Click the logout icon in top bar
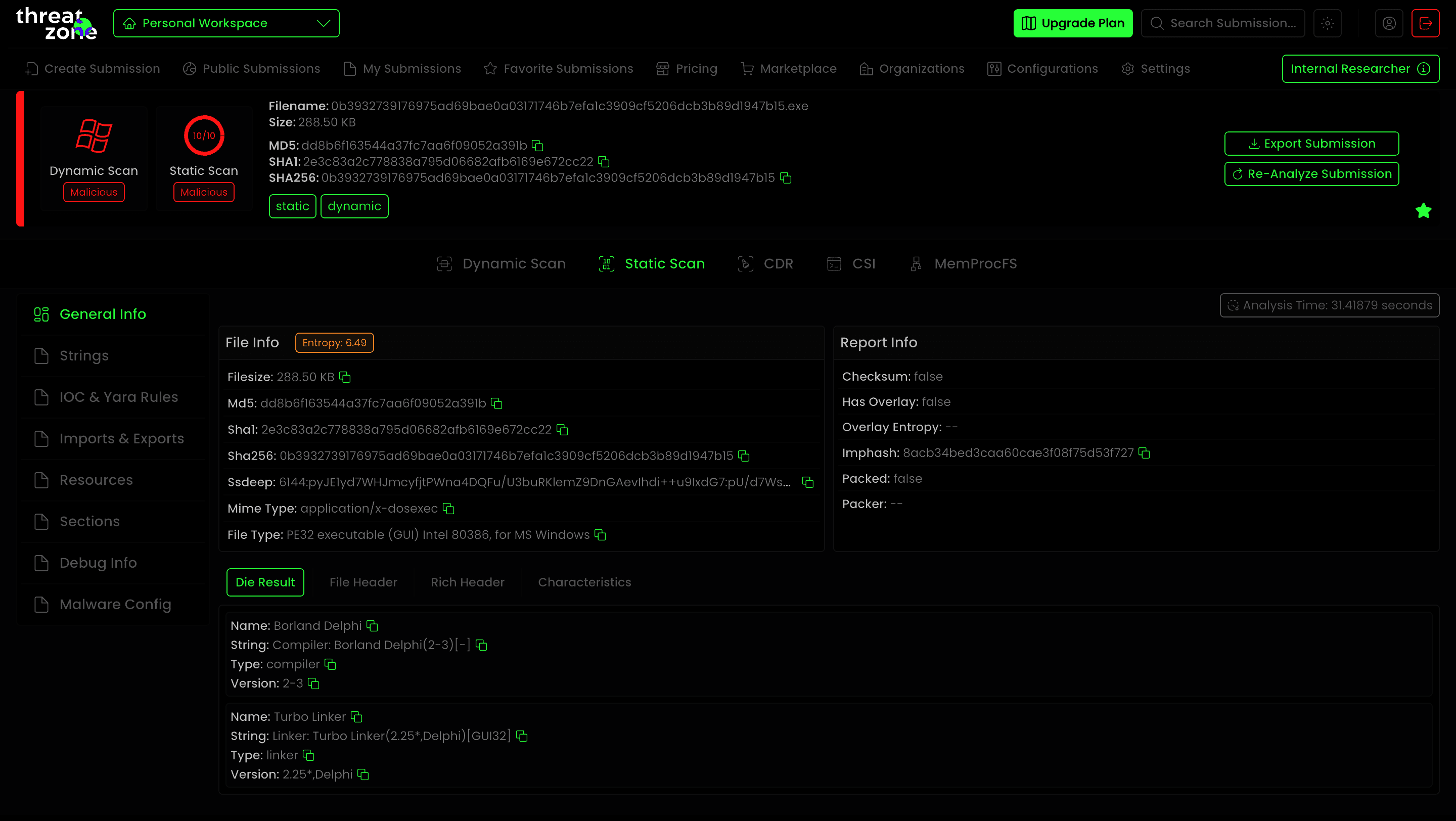The image size is (1456, 821). [1425, 23]
